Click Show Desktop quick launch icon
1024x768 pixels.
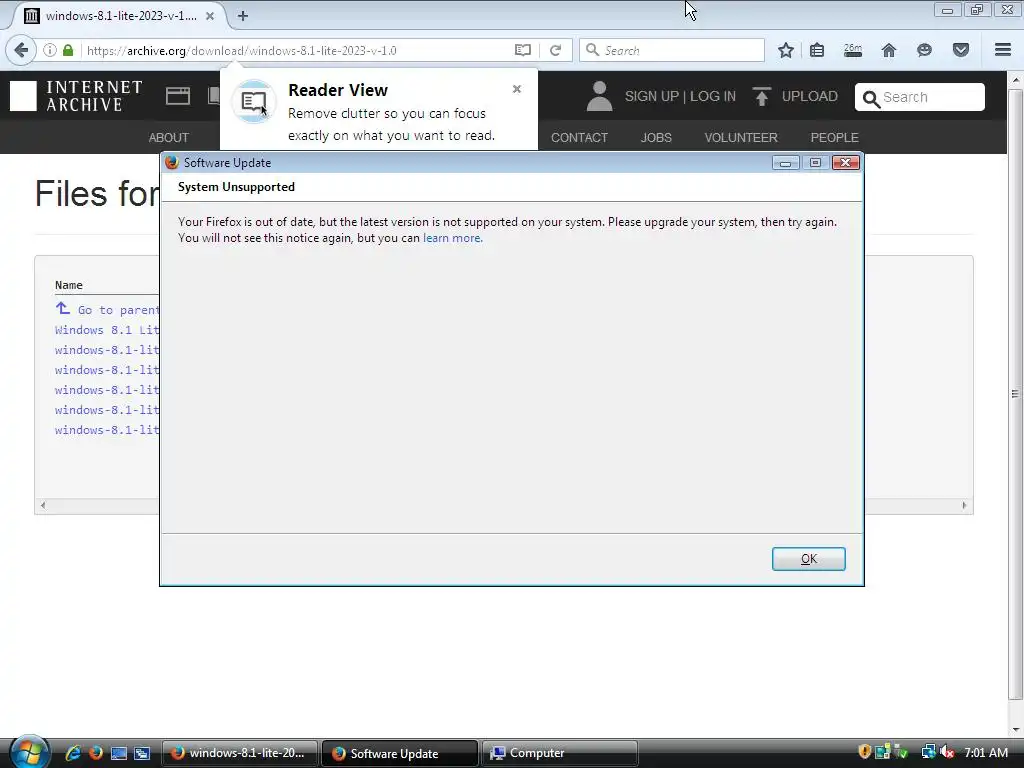pos(119,753)
